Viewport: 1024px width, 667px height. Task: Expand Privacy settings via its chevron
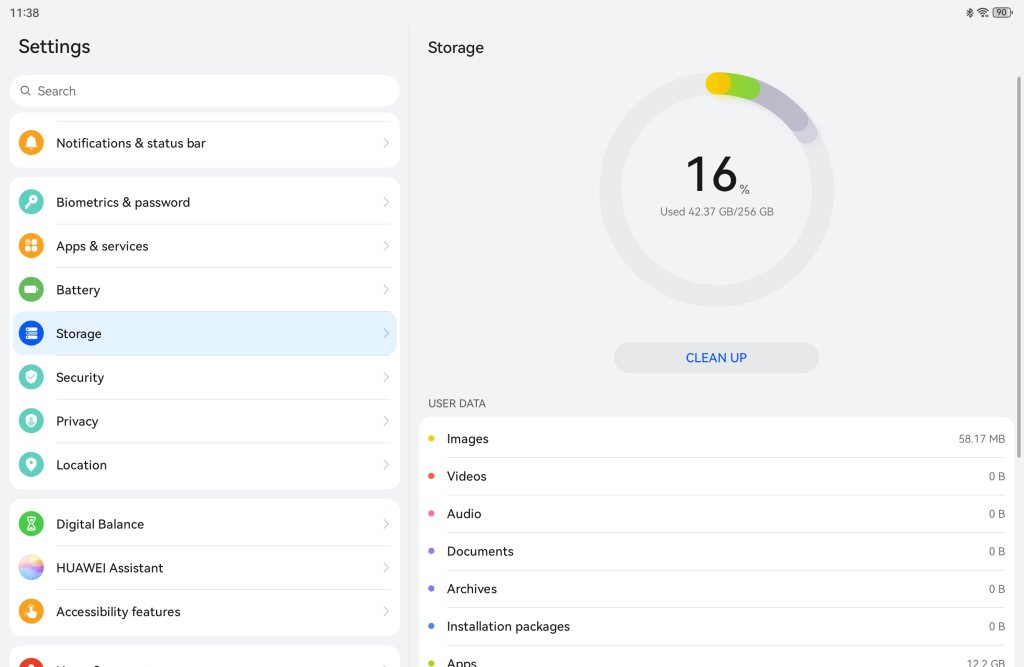tap(386, 421)
